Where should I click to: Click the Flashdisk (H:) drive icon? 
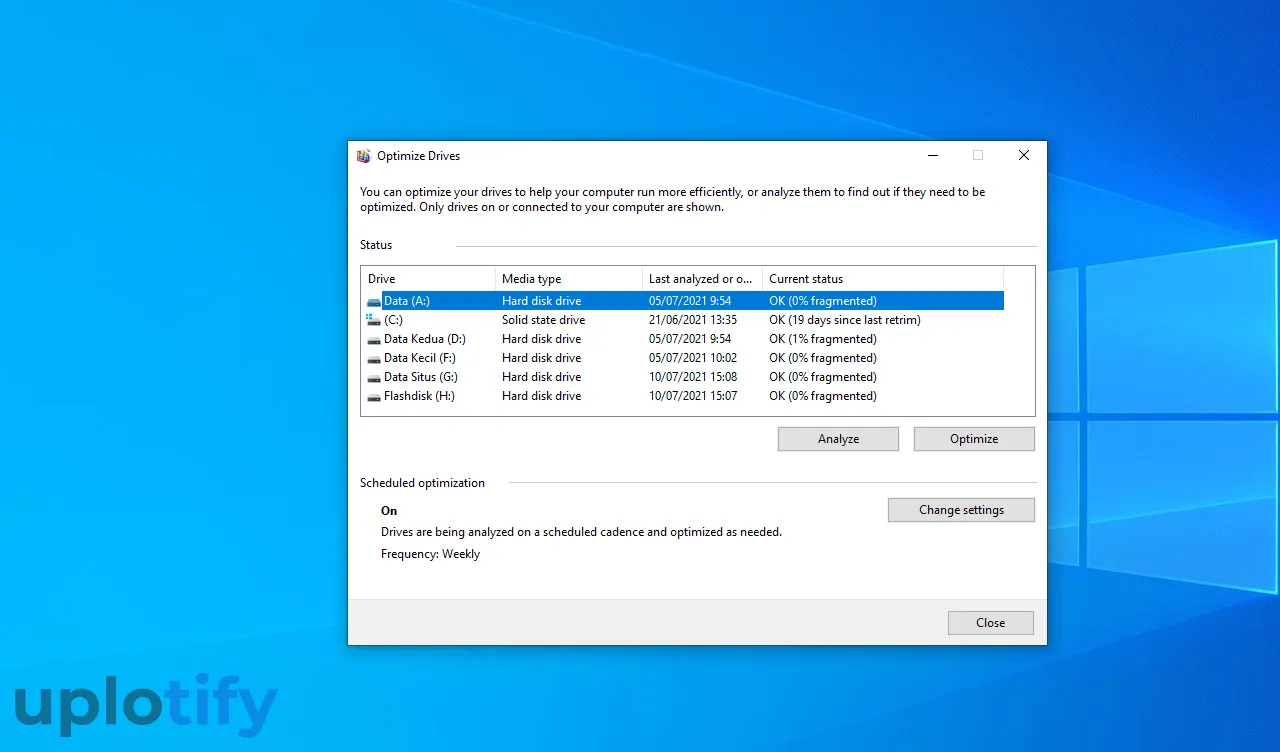374,396
